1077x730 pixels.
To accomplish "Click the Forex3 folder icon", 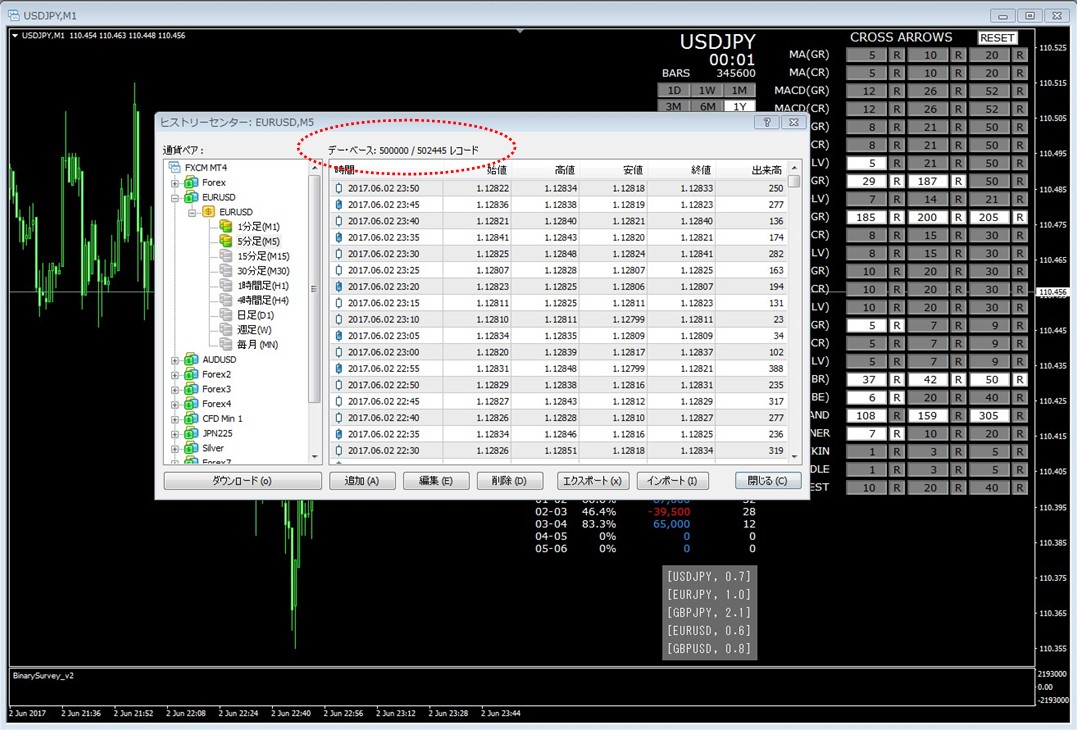I will tap(192, 389).
